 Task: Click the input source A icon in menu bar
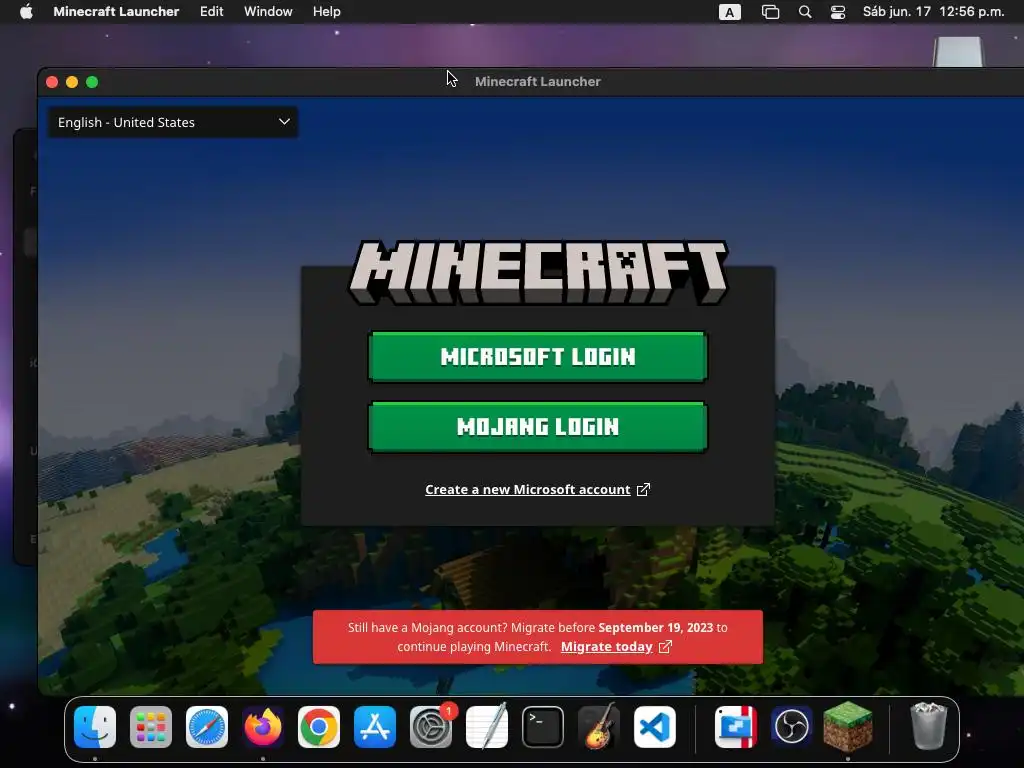(729, 12)
